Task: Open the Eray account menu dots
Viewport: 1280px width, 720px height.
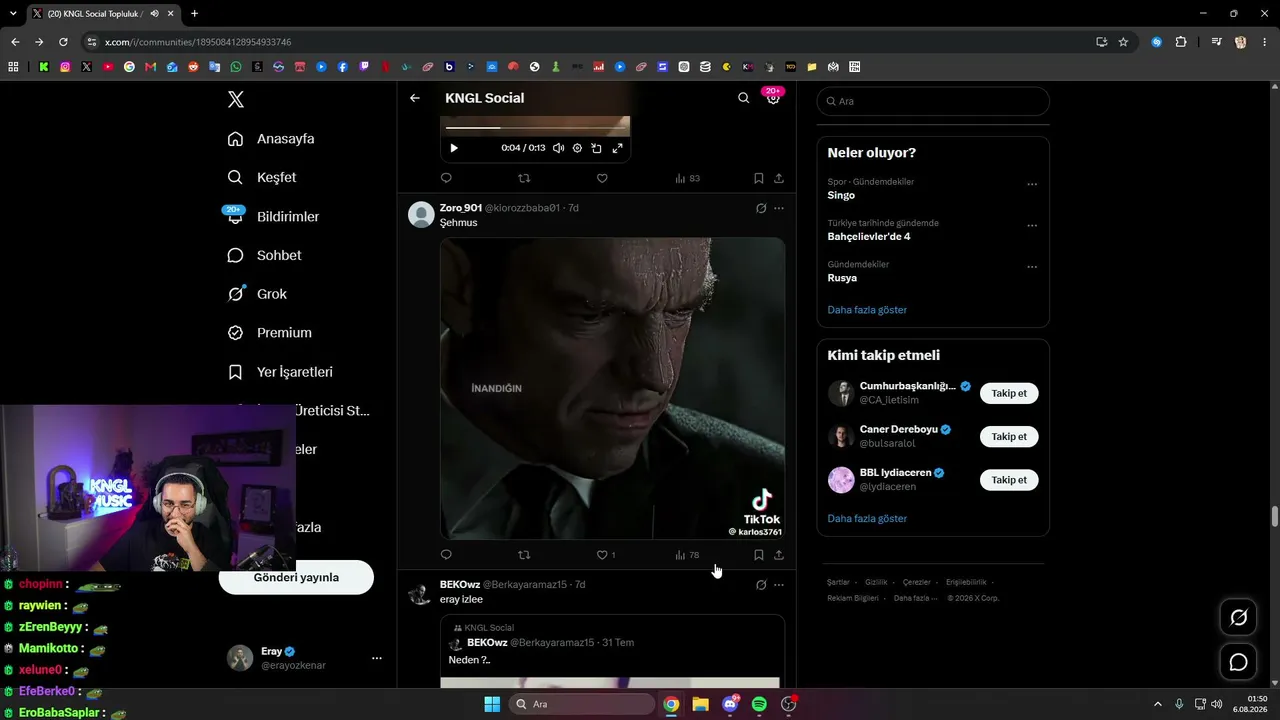Action: (x=377, y=658)
